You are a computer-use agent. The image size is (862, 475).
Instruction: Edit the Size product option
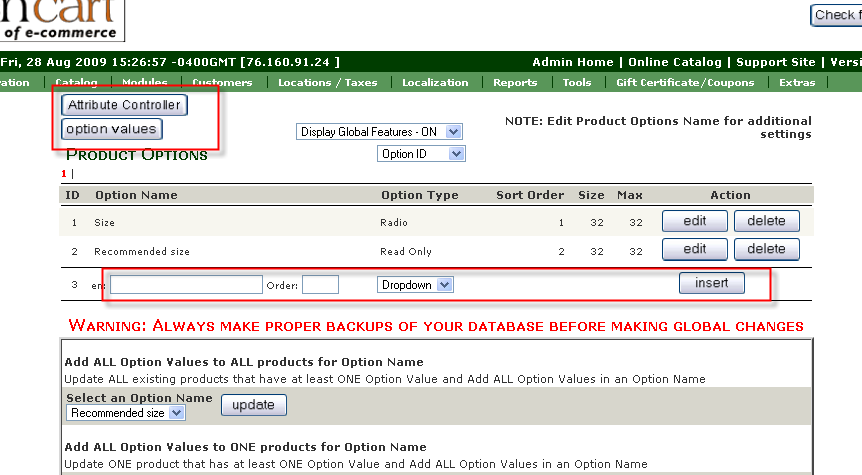tap(694, 221)
